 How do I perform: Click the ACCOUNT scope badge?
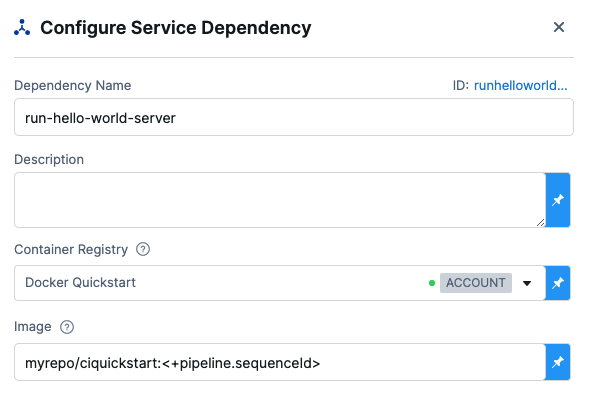[x=476, y=283]
